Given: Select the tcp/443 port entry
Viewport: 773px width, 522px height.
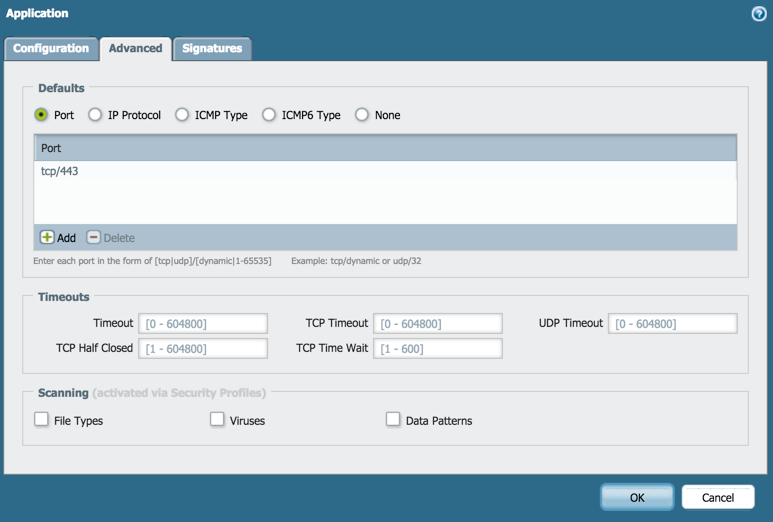Looking at the screenshot, I should 60,172.
